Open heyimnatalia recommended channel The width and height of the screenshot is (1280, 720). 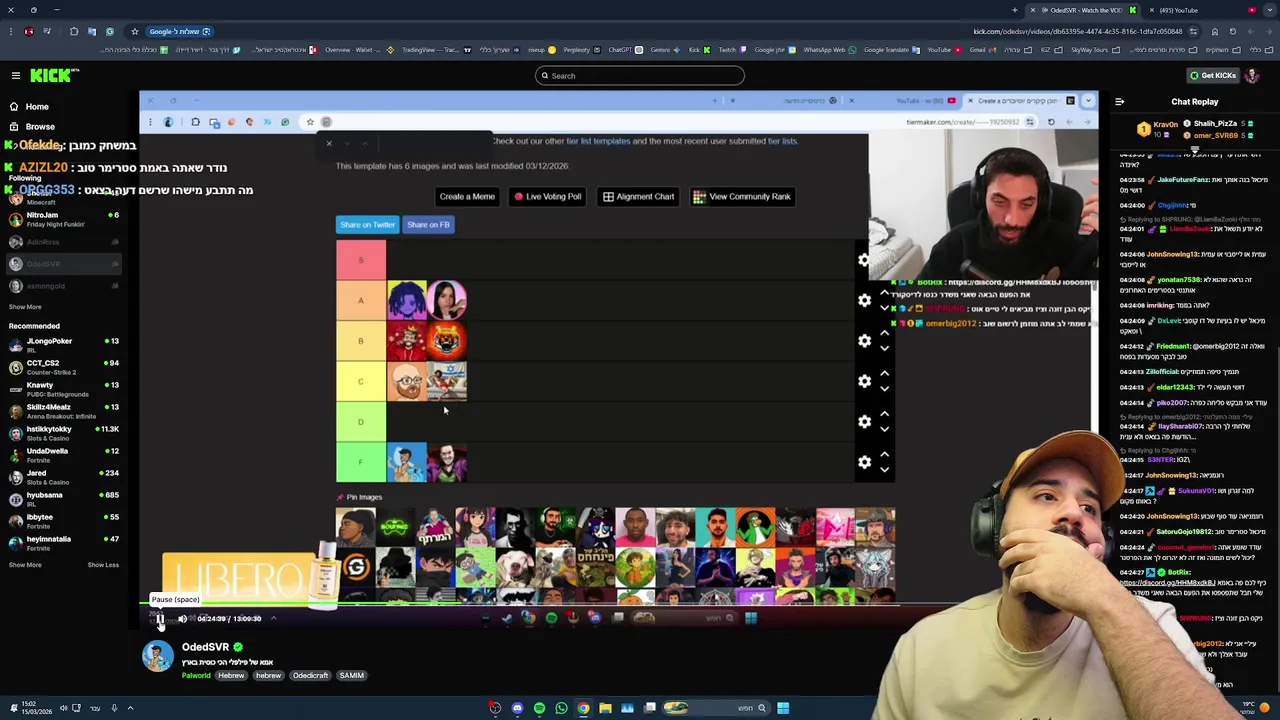62,543
